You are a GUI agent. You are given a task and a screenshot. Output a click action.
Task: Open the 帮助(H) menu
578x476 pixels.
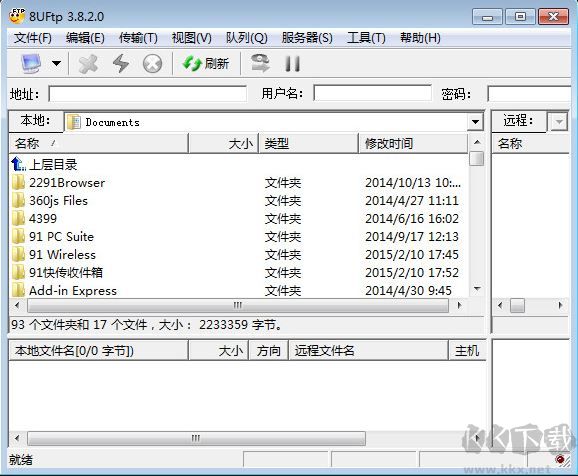[x=420, y=38]
